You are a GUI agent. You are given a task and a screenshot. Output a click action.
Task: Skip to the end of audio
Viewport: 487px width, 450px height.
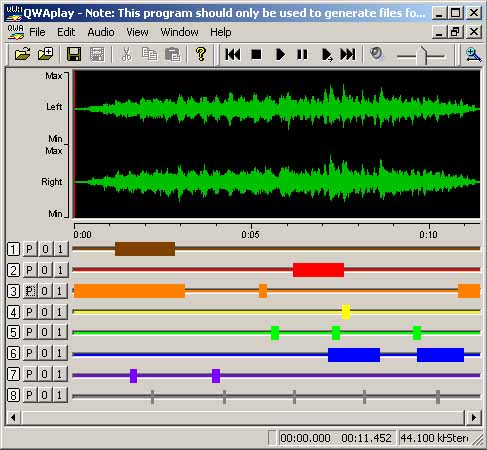pos(348,54)
